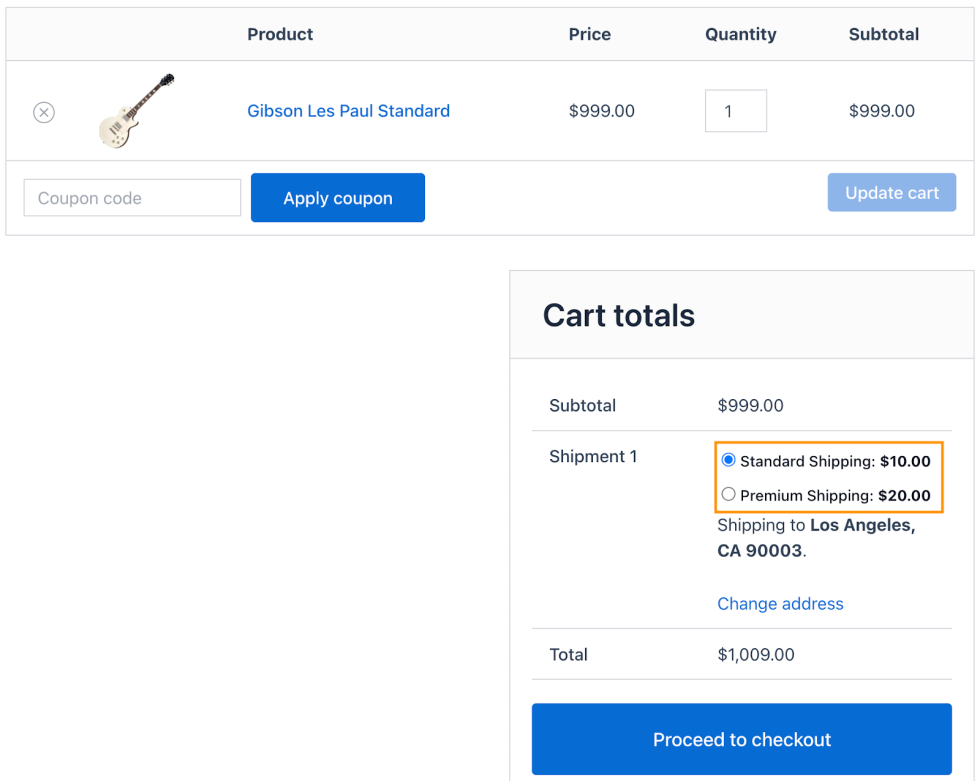The height and width of the screenshot is (781, 980).
Task: Click the quantity input box
Action: (735, 111)
